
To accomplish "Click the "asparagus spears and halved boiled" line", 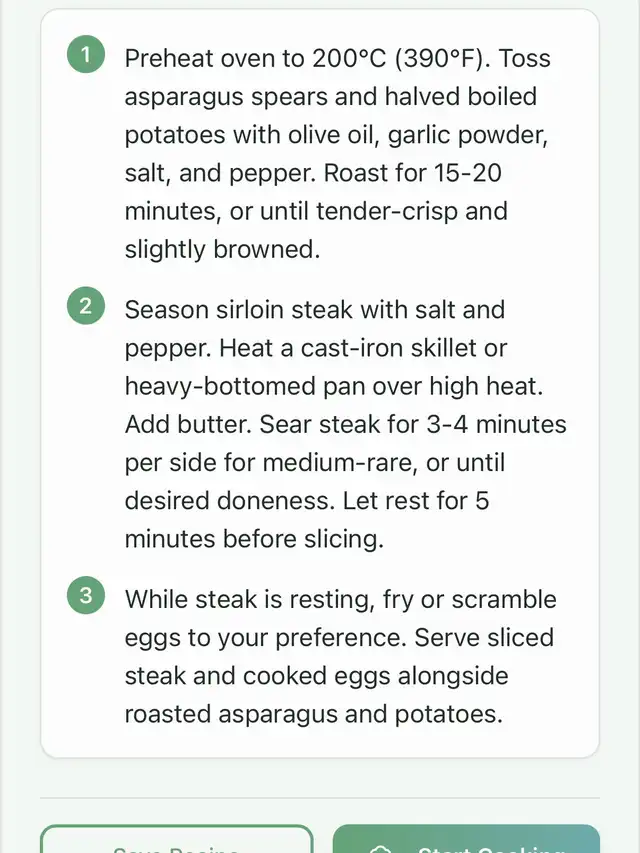I will [x=330, y=97].
